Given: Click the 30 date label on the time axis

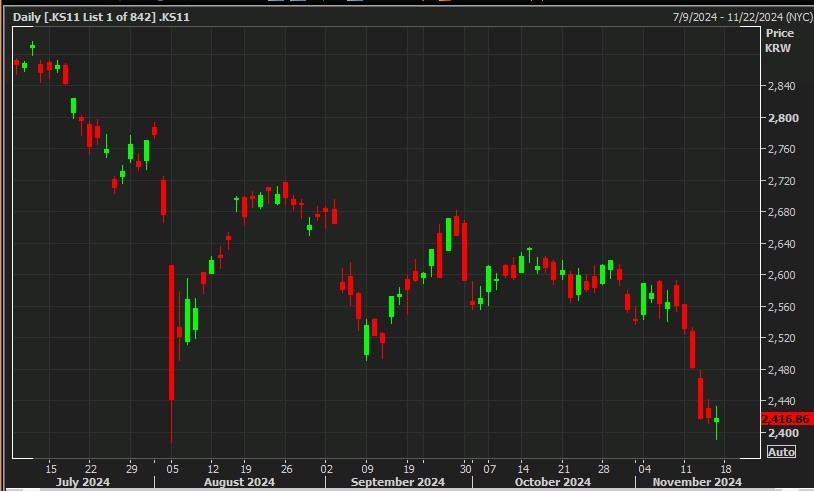Looking at the screenshot, I should click(x=466, y=469).
